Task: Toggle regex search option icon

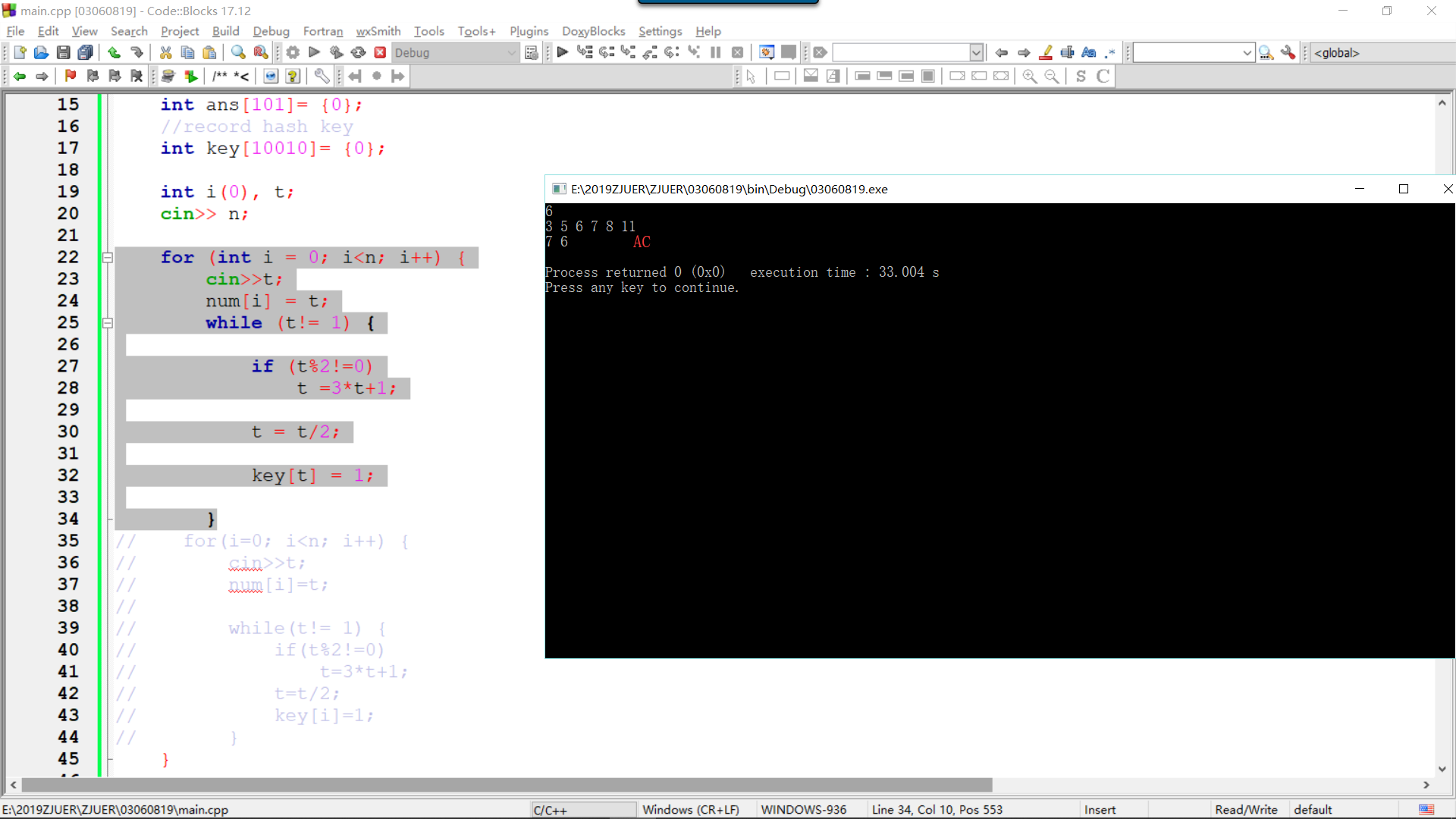Action: pyautogui.click(x=1111, y=52)
